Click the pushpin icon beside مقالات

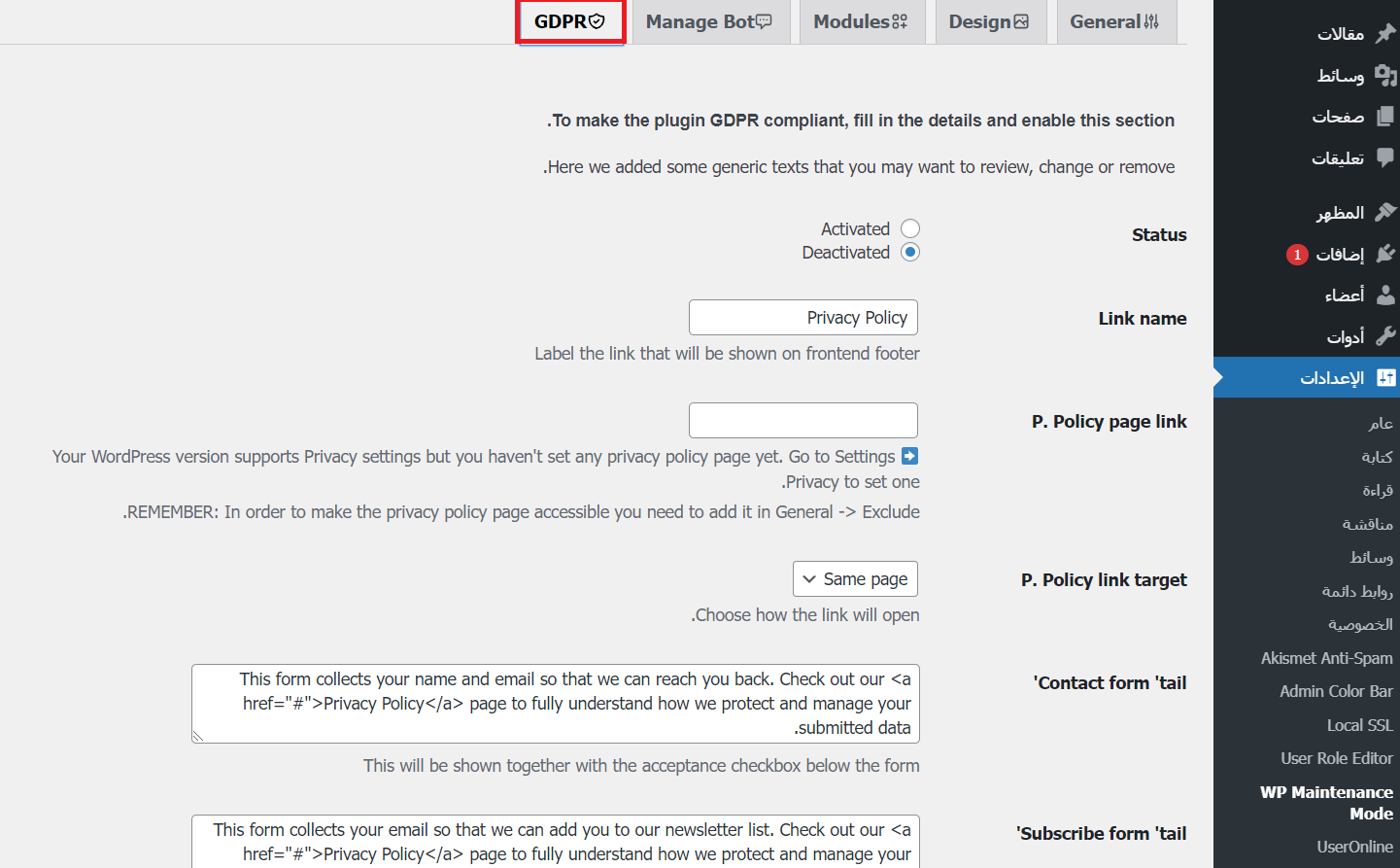click(1385, 34)
